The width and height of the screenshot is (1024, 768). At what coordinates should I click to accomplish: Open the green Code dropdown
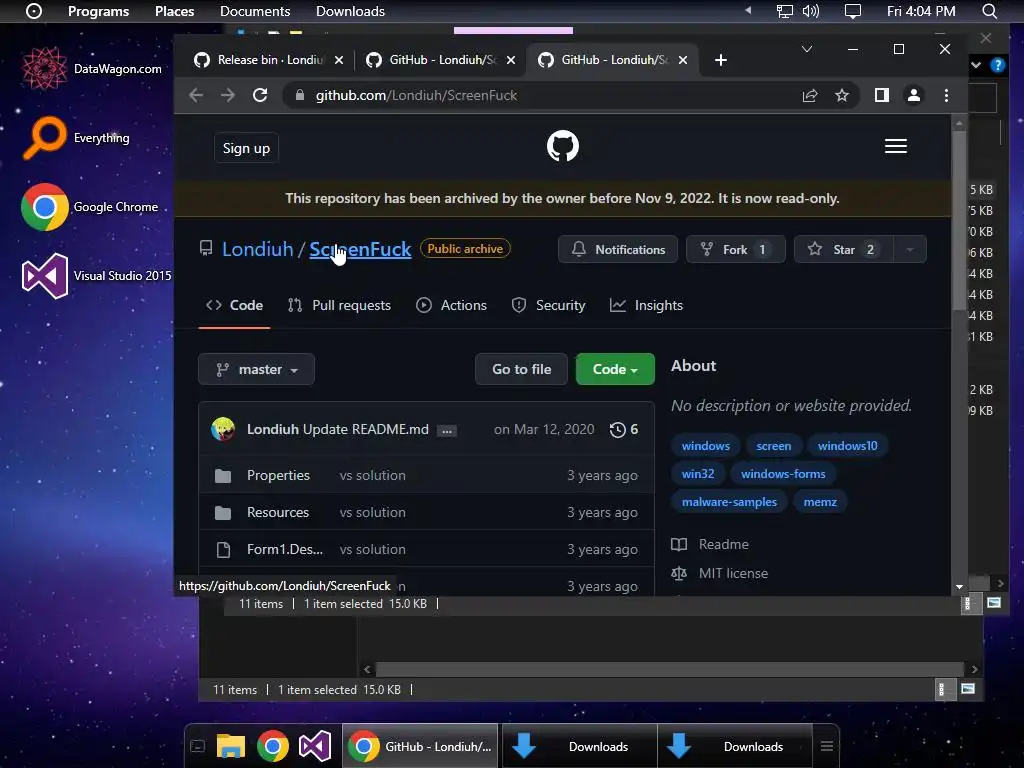(x=615, y=369)
